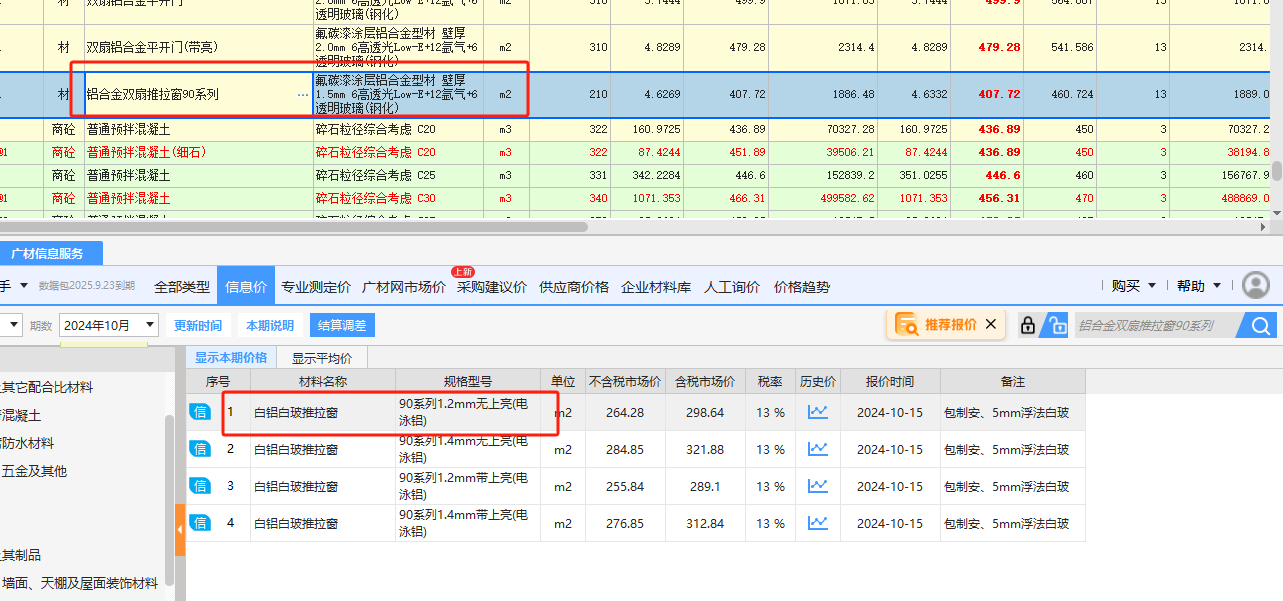
Task: Click the 信 icon in row 3
Action: click(x=200, y=486)
